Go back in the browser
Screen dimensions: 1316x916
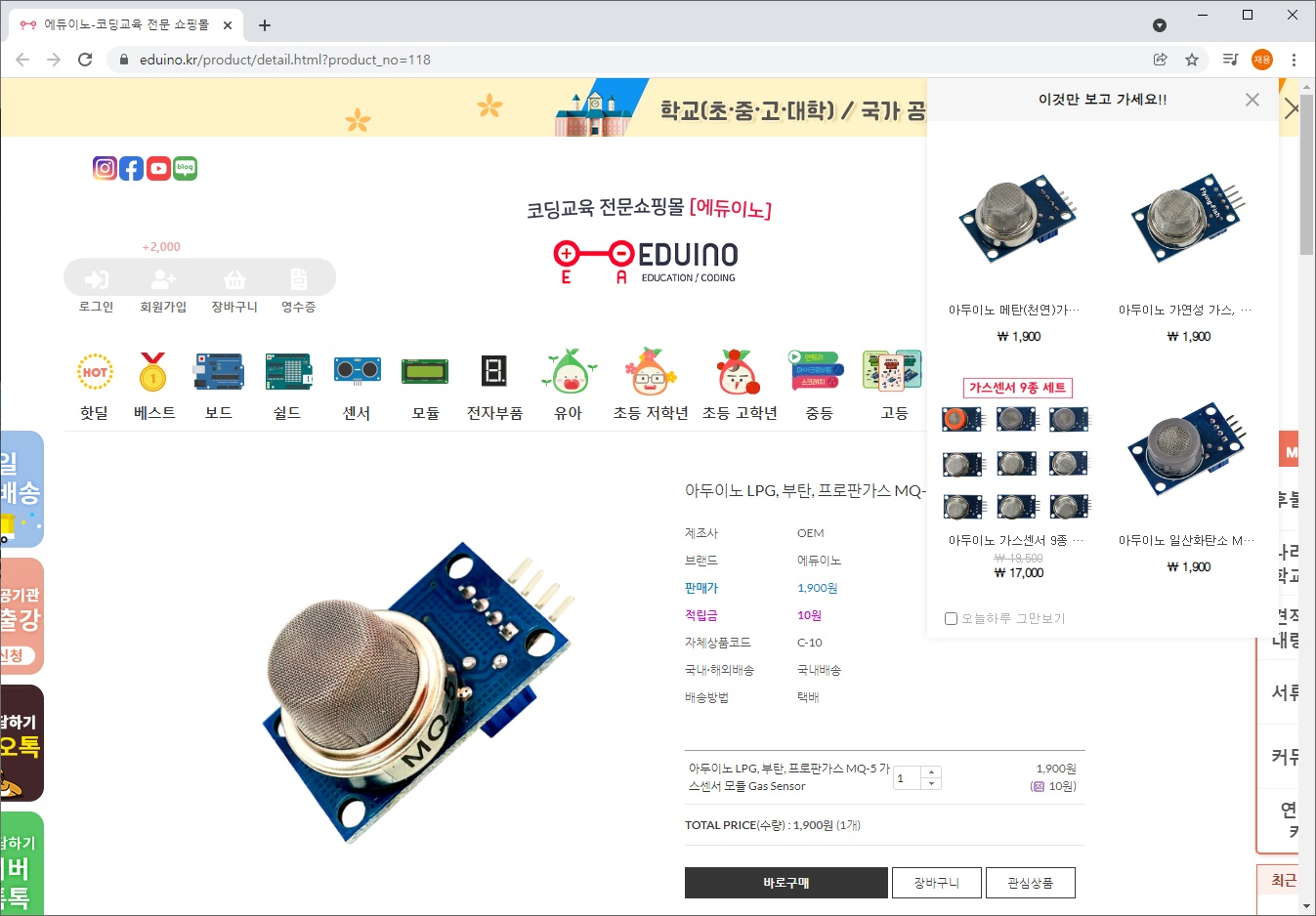[x=22, y=60]
